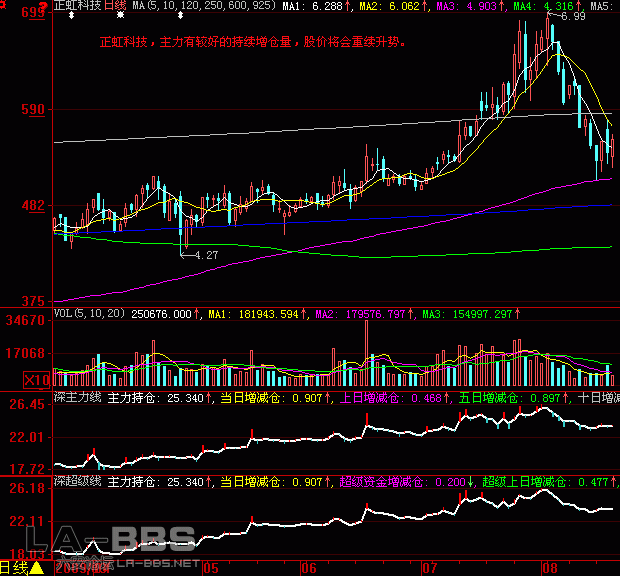
Task: Click the star marker under 日线 label
Action: (121, 16)
